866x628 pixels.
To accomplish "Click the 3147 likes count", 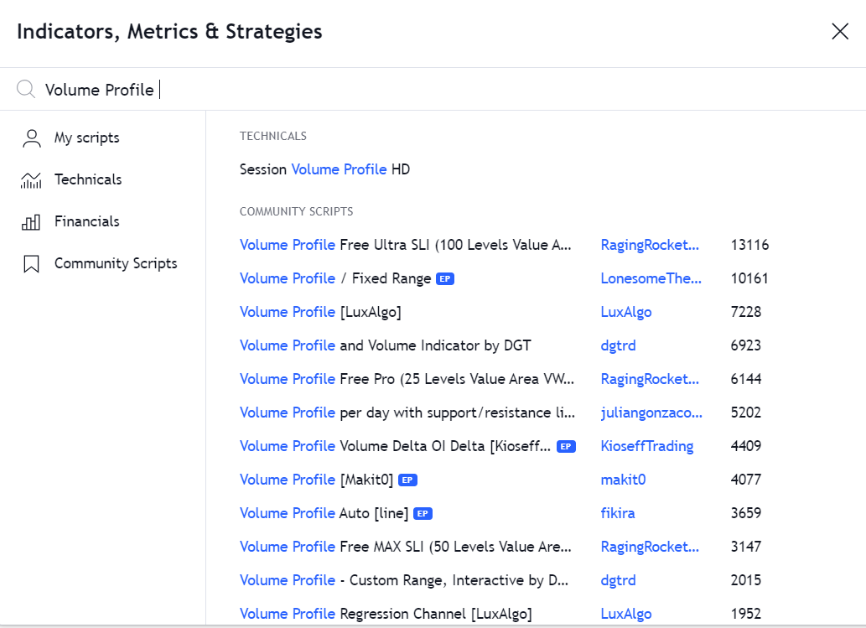I will [746, 547].
